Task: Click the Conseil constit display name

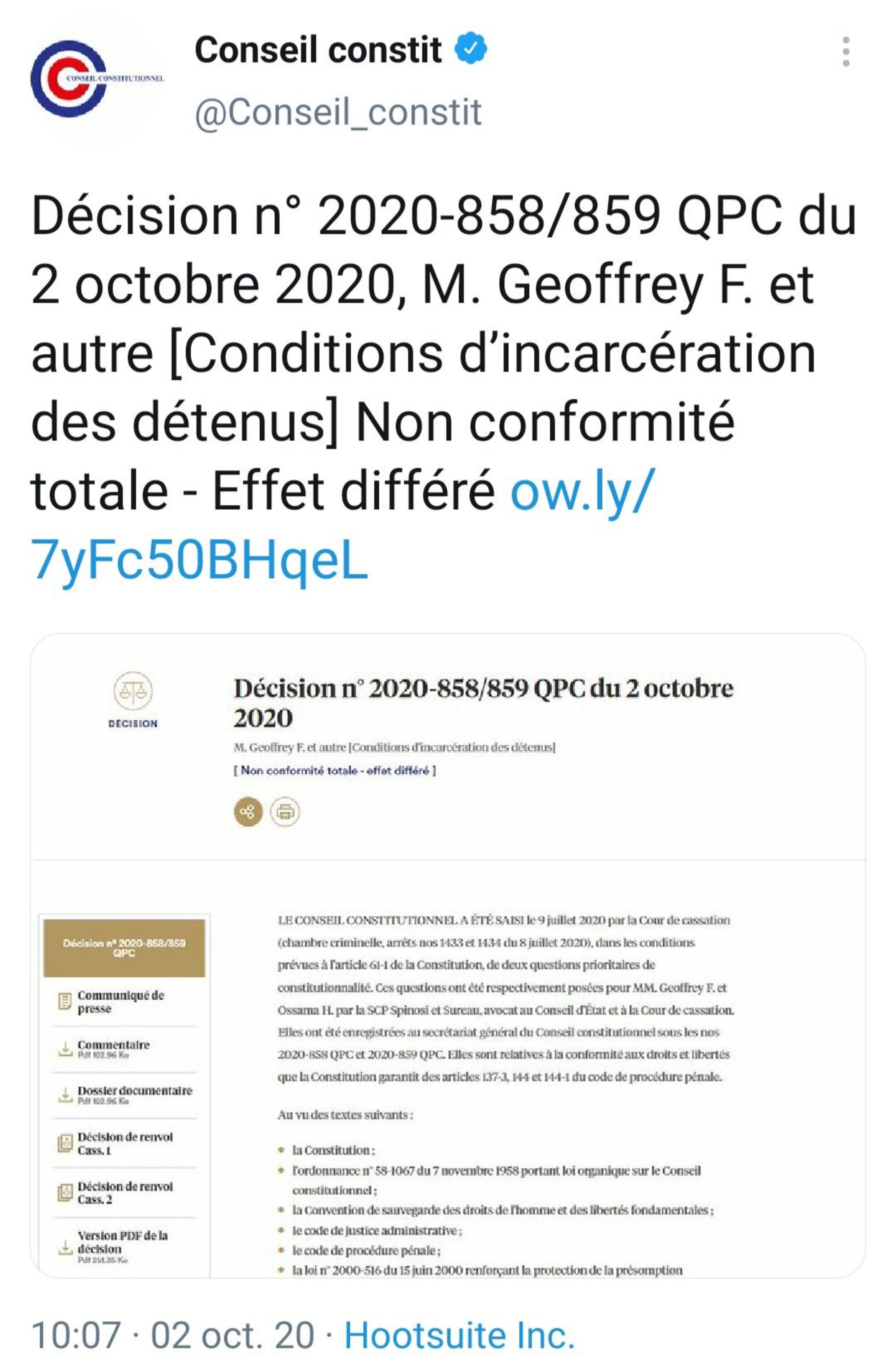Action: pyautogui.click(x=318, y=49)
